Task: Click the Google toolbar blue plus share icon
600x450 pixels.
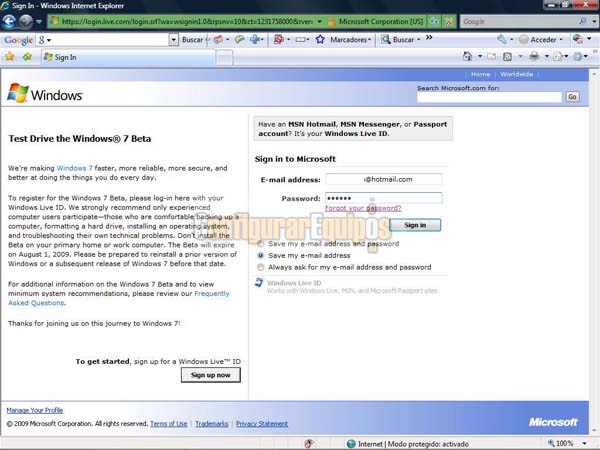Action: (x=254, y=39)
